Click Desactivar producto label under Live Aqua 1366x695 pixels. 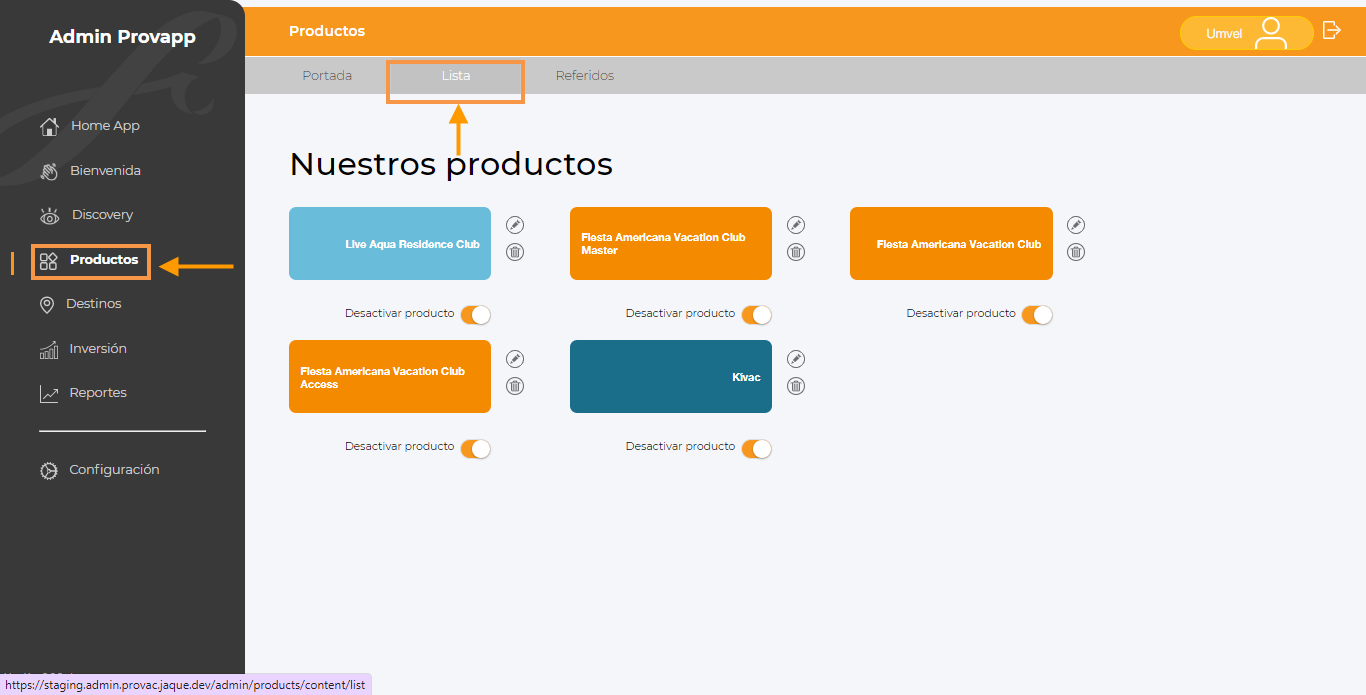point(399,313)
